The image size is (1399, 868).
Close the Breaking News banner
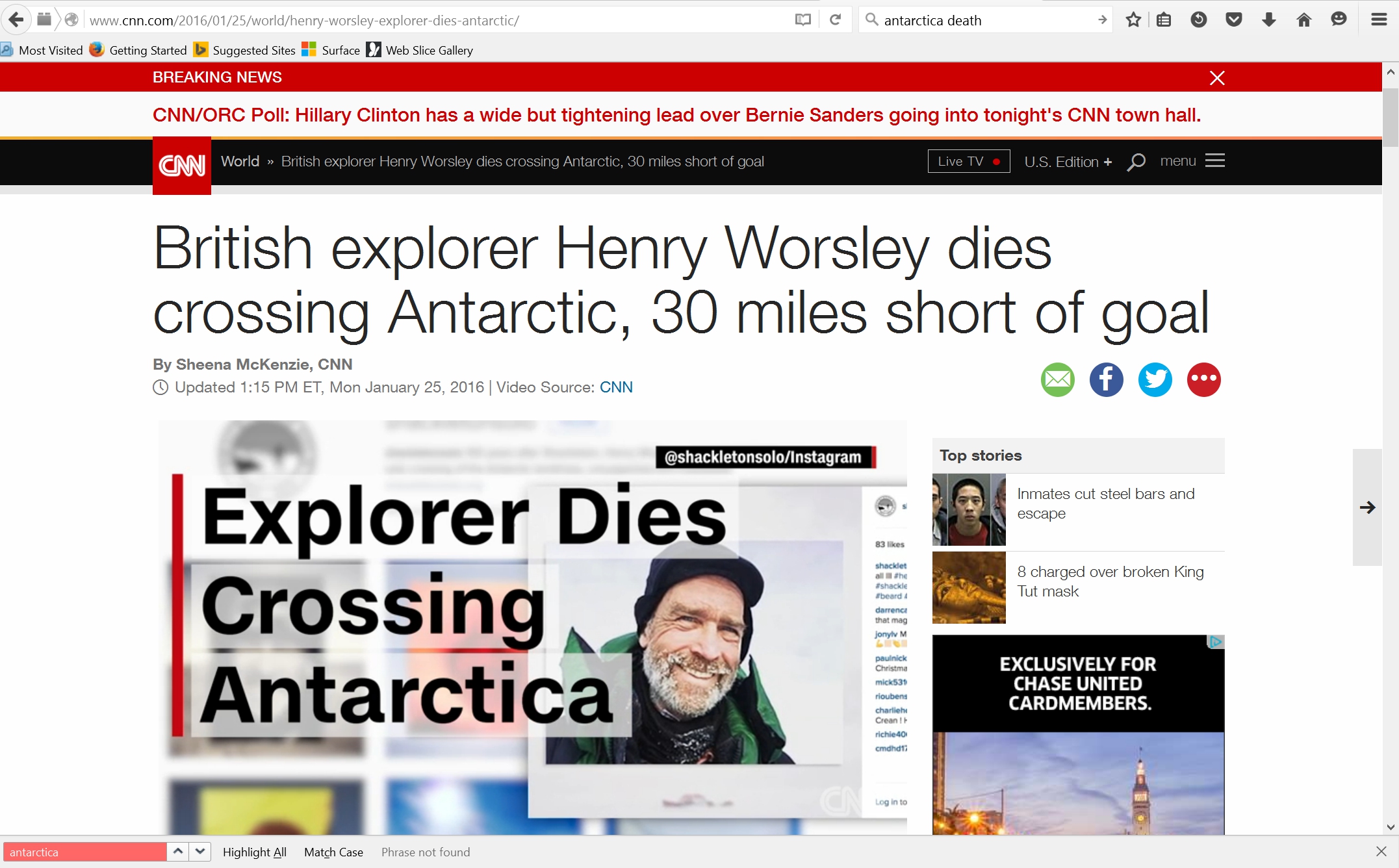(x=1217, y=78)
